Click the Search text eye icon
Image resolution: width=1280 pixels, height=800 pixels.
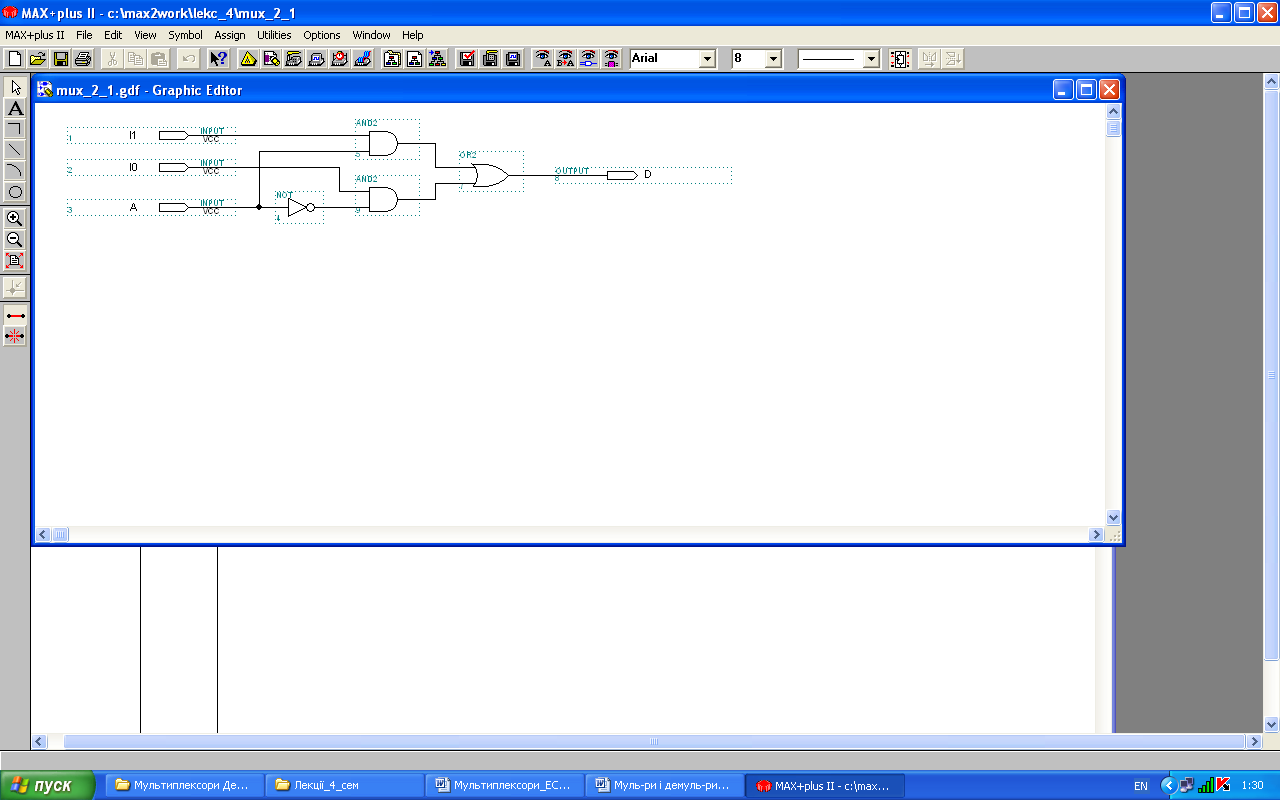[x=543, y=59]
